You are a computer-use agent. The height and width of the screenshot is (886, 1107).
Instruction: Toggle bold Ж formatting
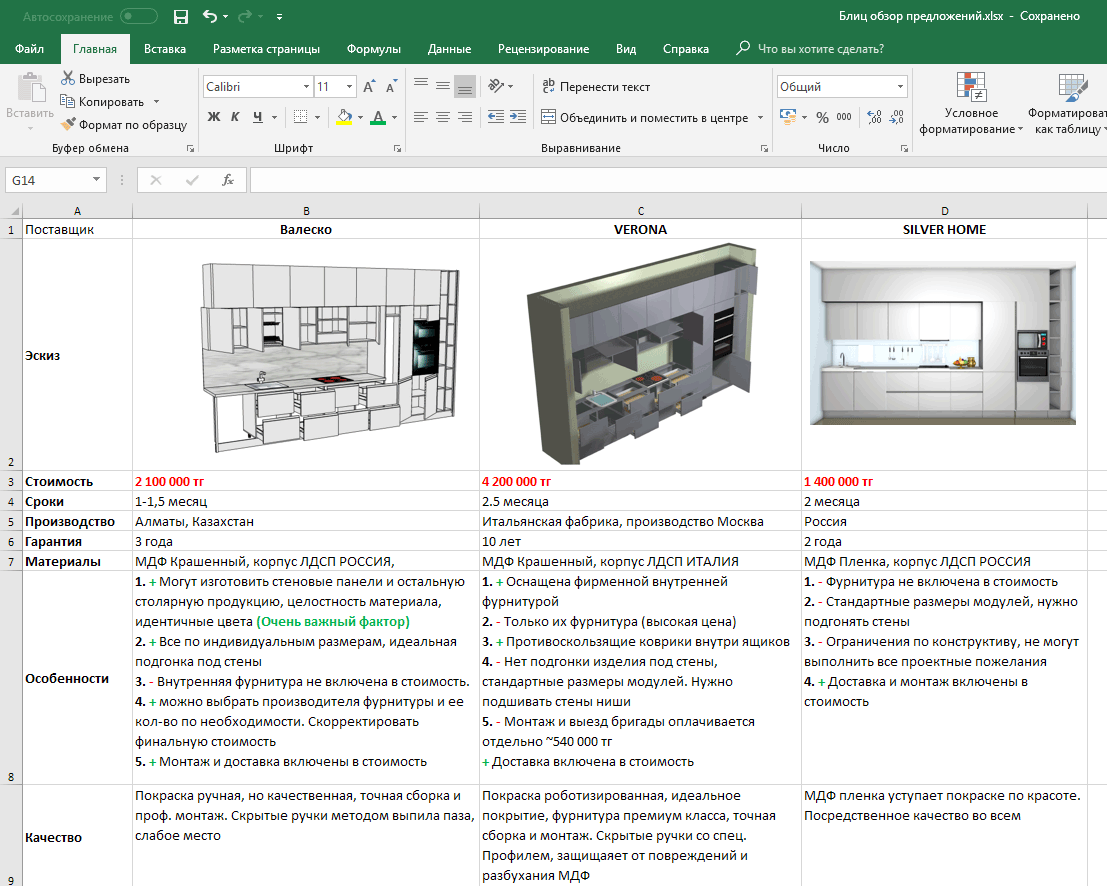point(214,117)
